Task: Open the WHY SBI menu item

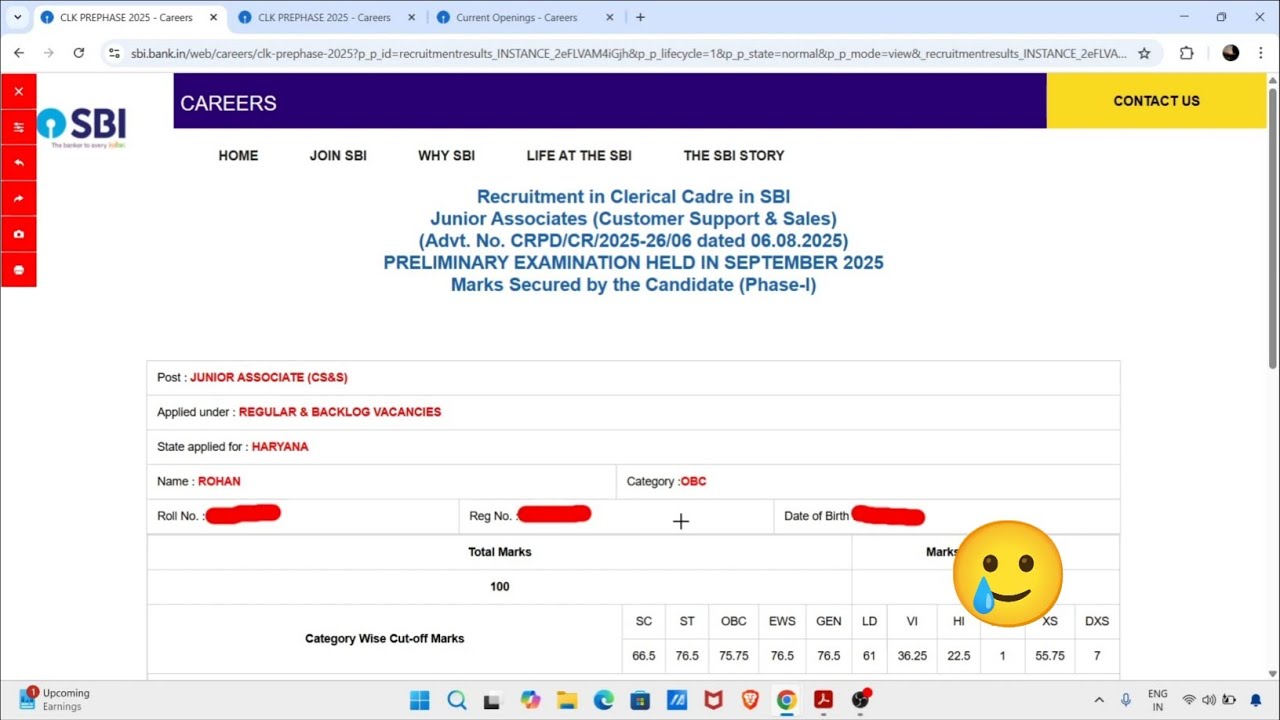Action: pyautogui.click(x=446, y=155)
